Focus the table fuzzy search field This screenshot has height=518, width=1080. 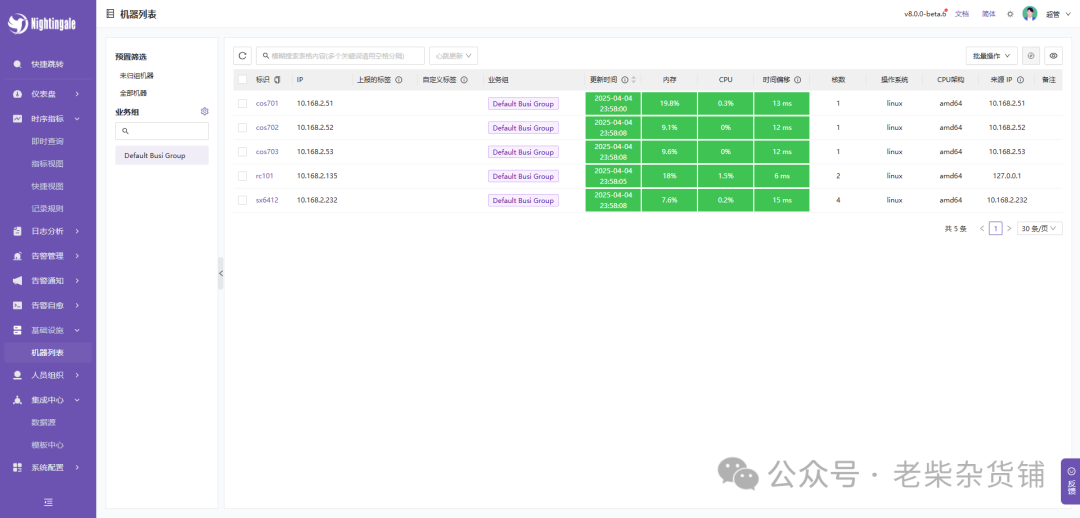pyautogui.click(x=340, y=56)
